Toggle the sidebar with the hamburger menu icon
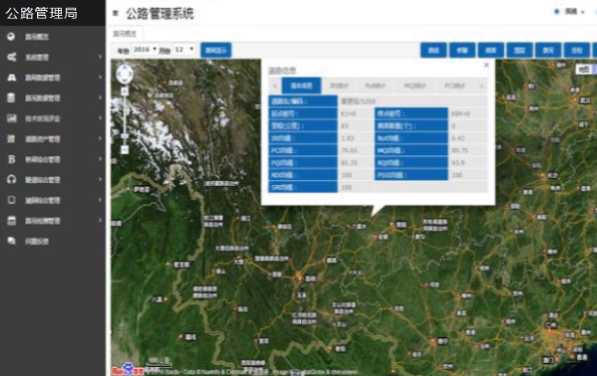Viewport: 597px width, 376px height. click(116, 14)
